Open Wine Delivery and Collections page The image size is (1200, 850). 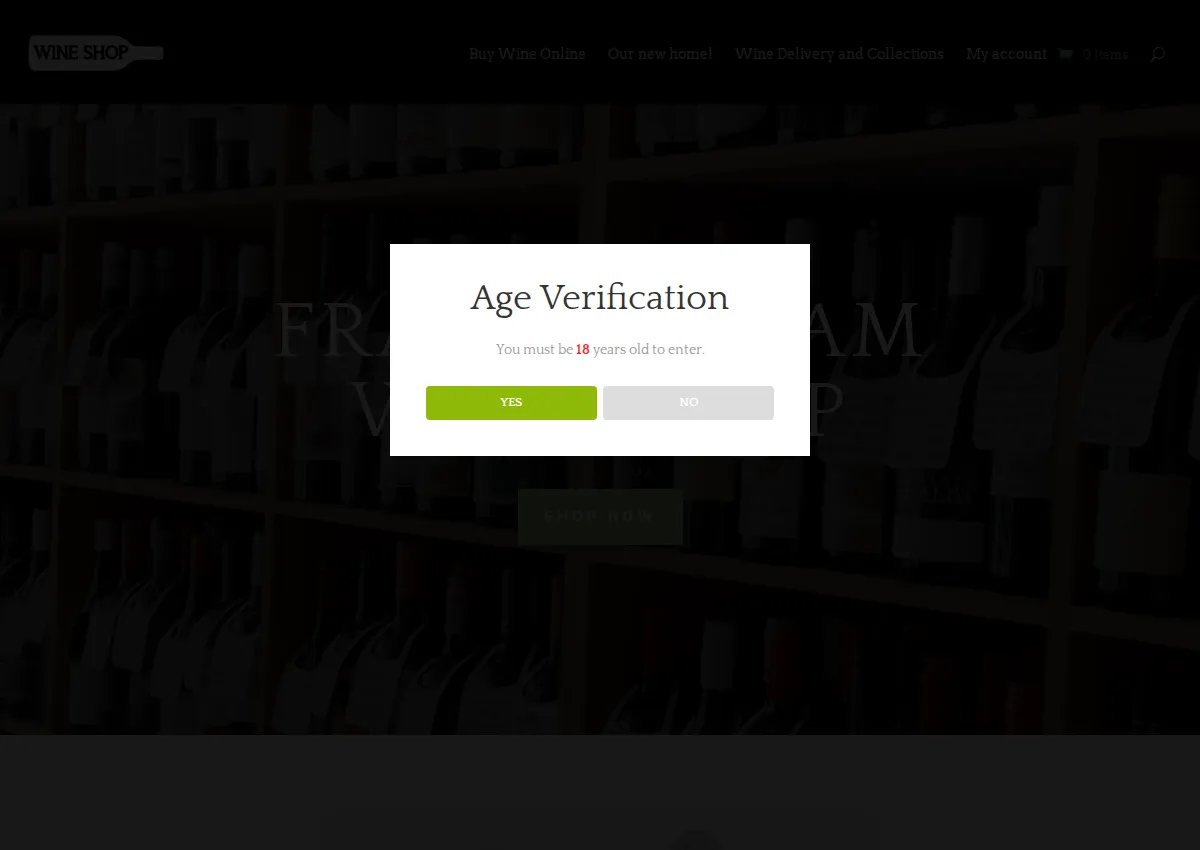coord(839,54)
